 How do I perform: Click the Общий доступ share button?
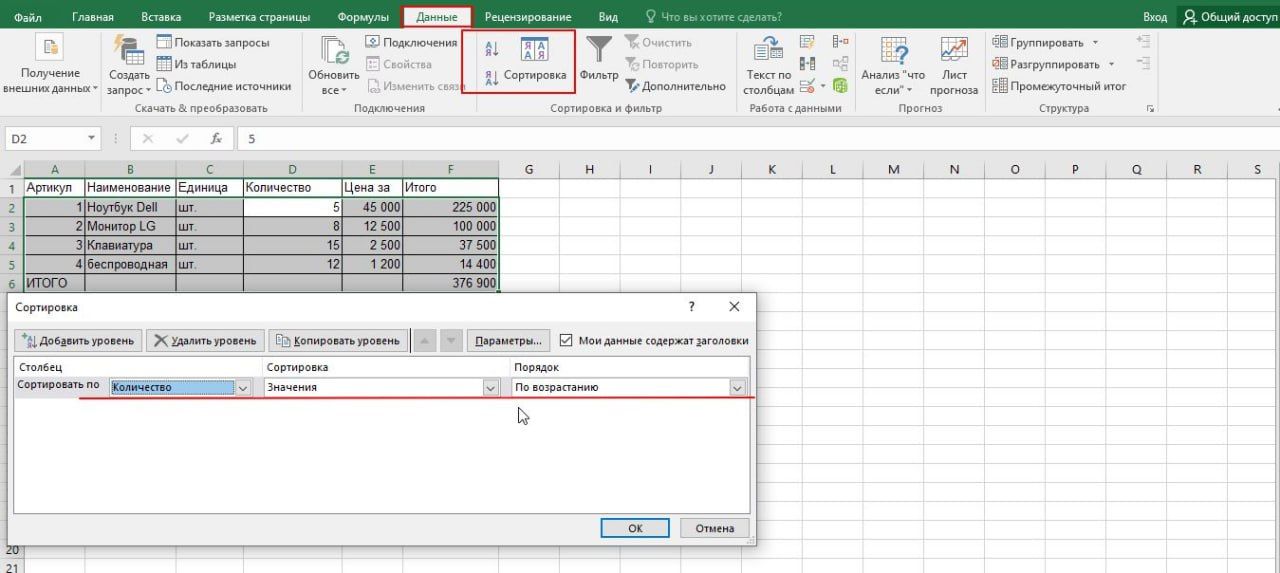tap(1228, 17)
